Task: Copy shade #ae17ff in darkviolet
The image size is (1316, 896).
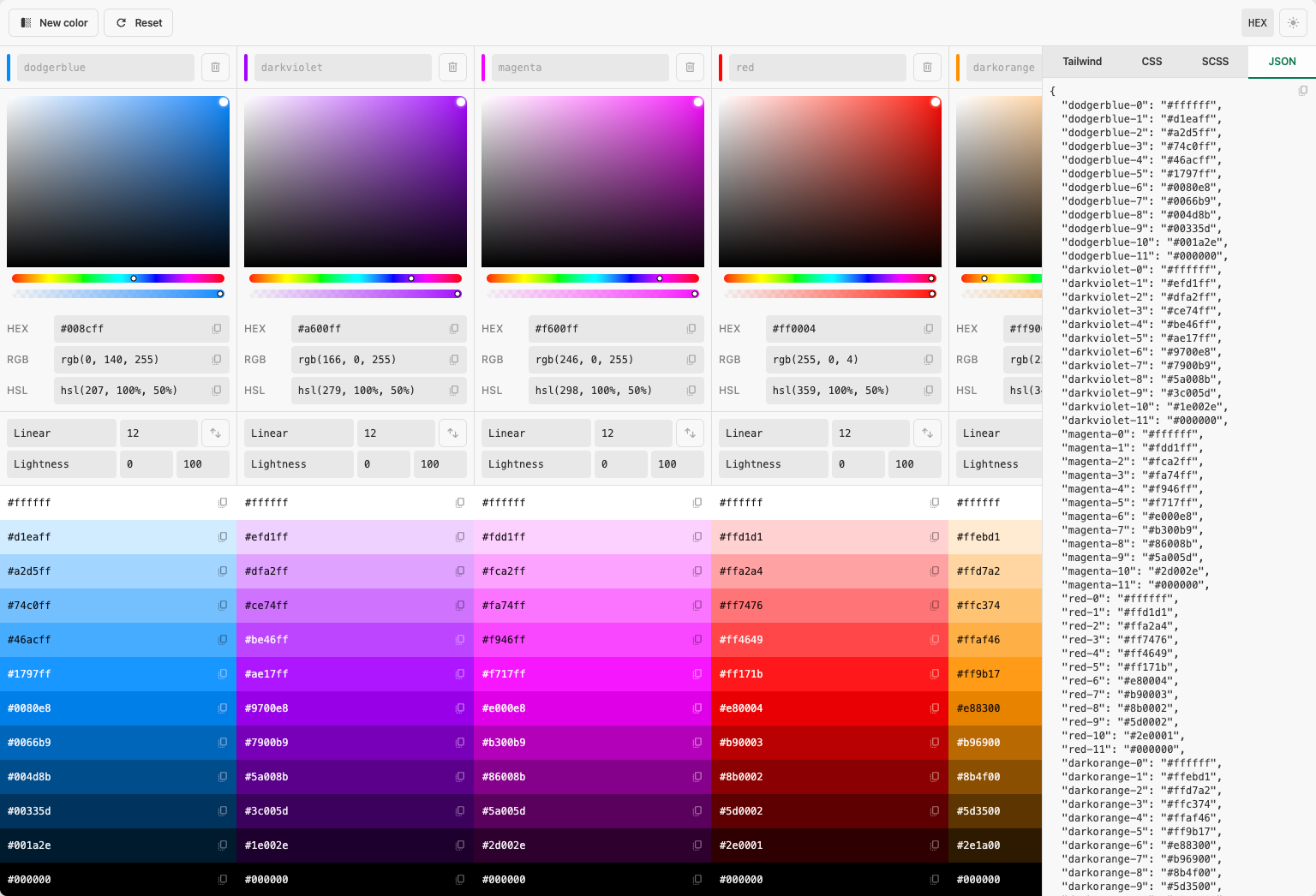Action: tap(460, 674)
